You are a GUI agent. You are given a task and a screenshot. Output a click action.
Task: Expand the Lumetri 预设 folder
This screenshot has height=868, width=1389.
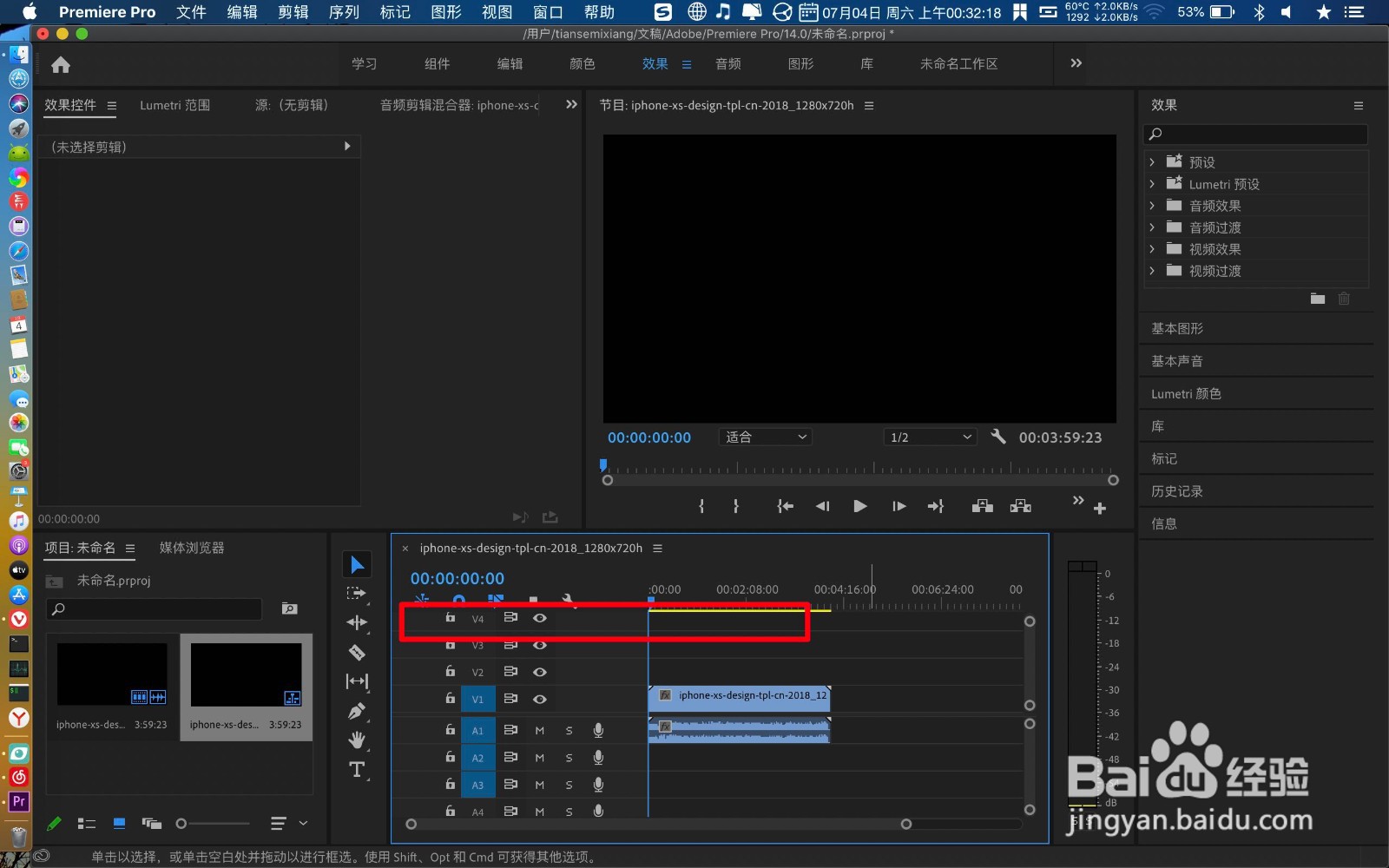click(1152, 184)
